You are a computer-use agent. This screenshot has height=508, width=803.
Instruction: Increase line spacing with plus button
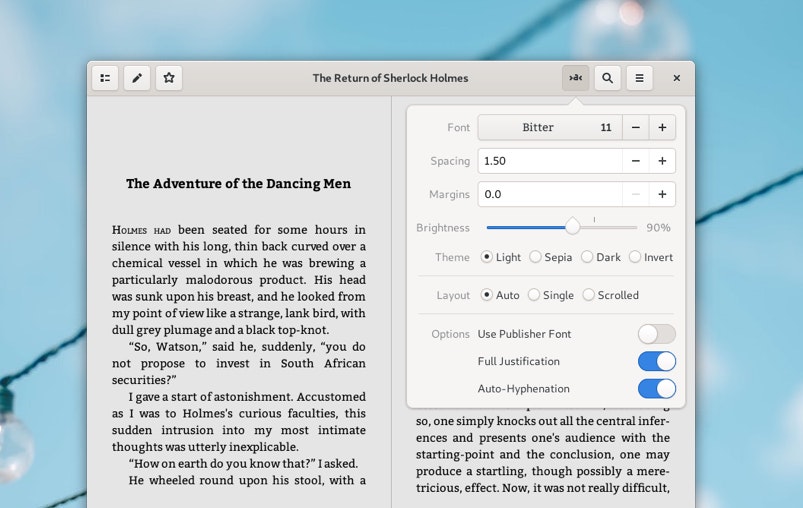[662, 161]
